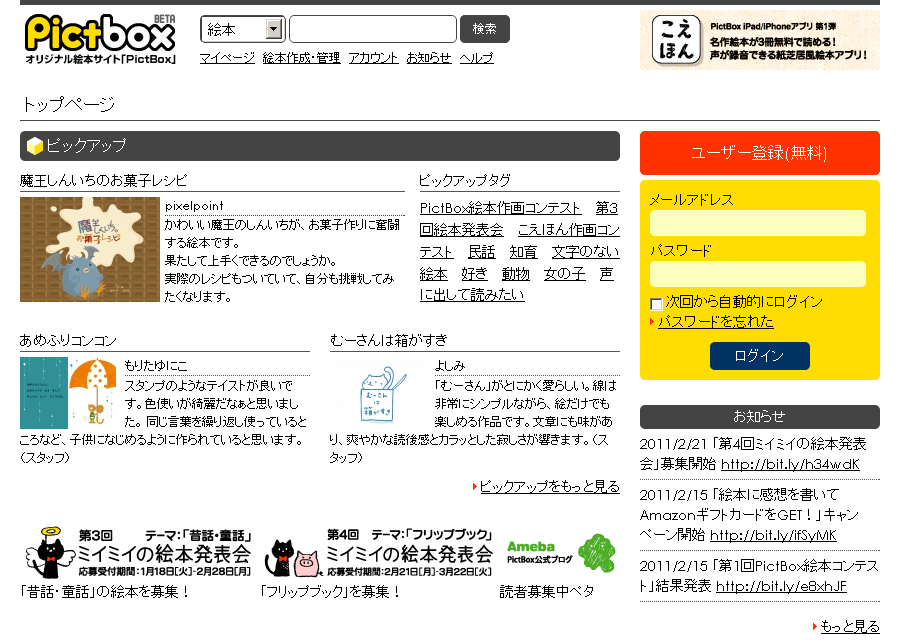Screen dimensions: 900x640
Task: Open ヘルプ menu link
Action: pos(476,58)
